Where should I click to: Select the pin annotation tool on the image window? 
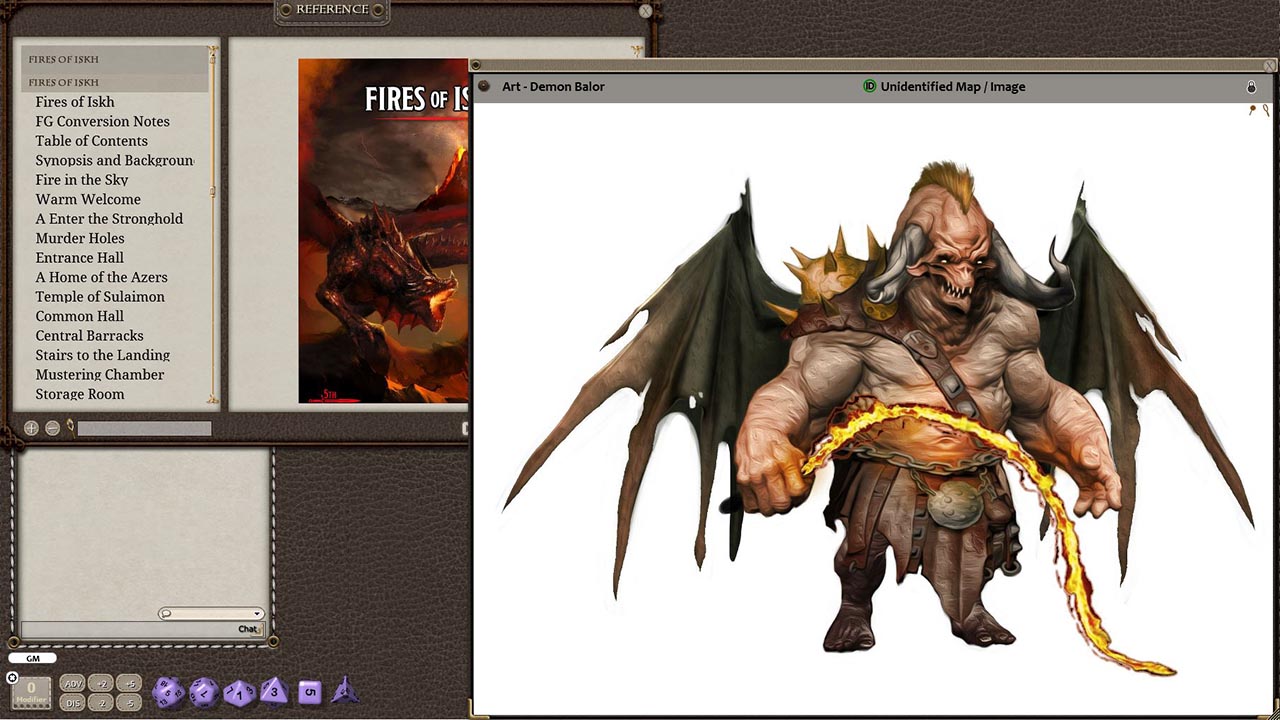(x=1252, y=110)
